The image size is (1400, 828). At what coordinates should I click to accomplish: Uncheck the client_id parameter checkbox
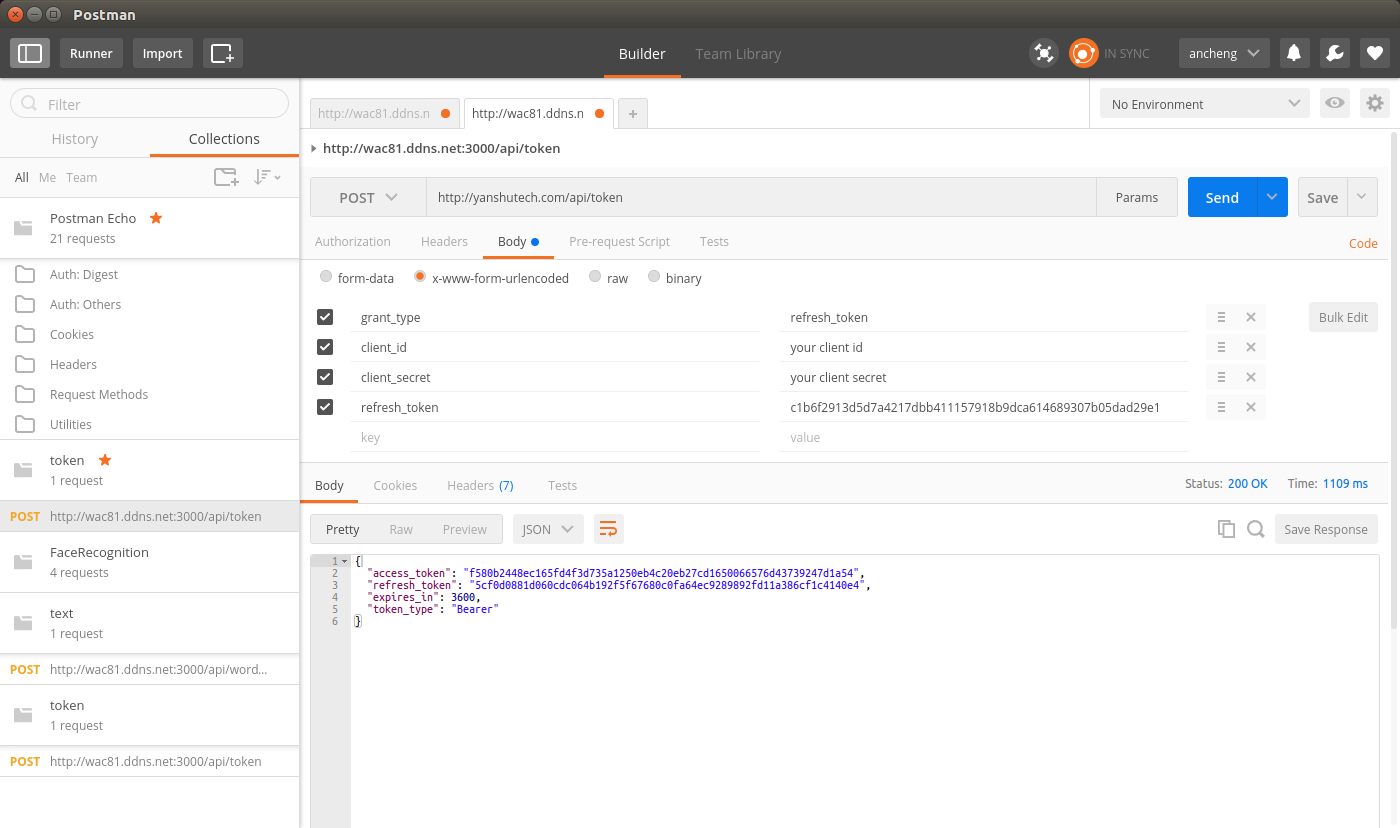325,347
